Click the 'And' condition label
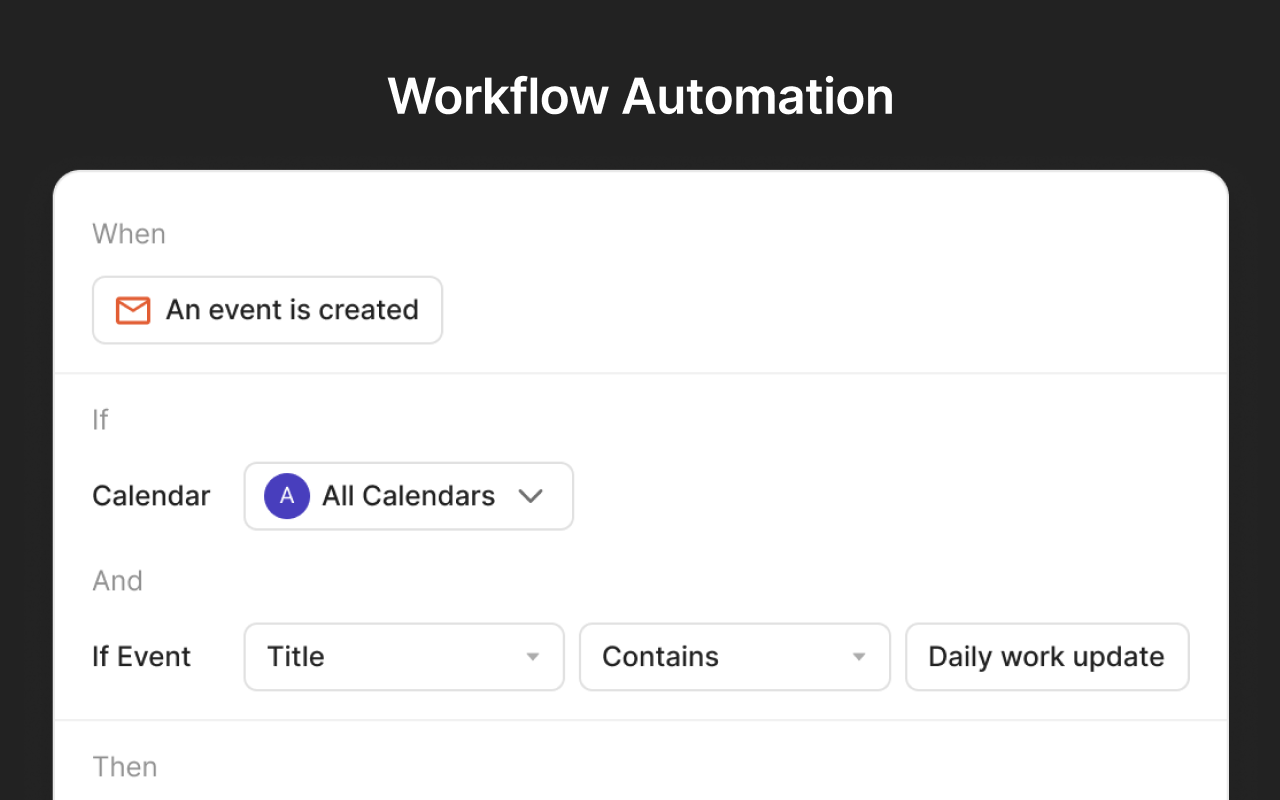This screenshot has width=1280, height=800. pyautogui.click(x=117, y=581)
